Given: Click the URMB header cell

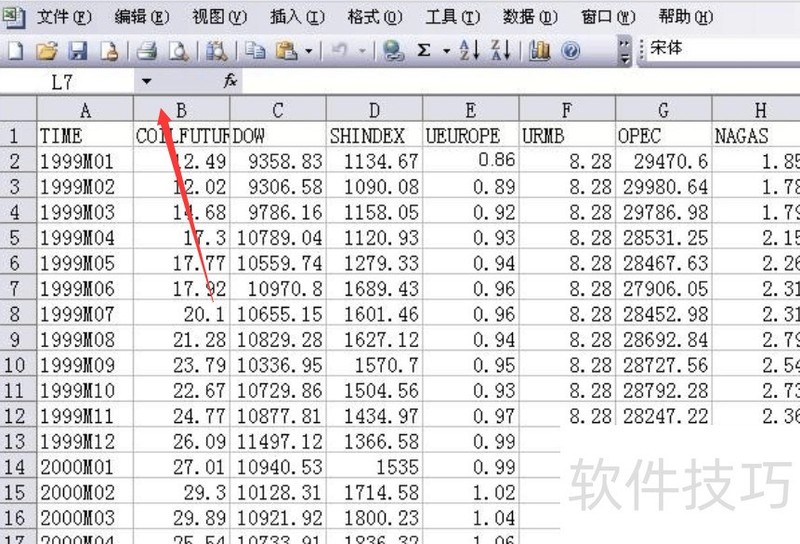Looking at the screenshot, I should pos(567,135).
